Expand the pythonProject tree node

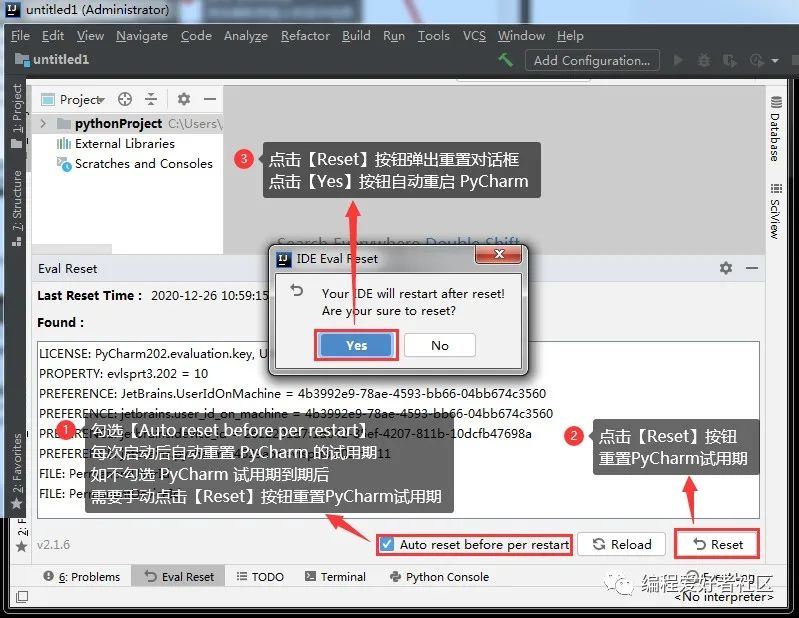[43, 123]
